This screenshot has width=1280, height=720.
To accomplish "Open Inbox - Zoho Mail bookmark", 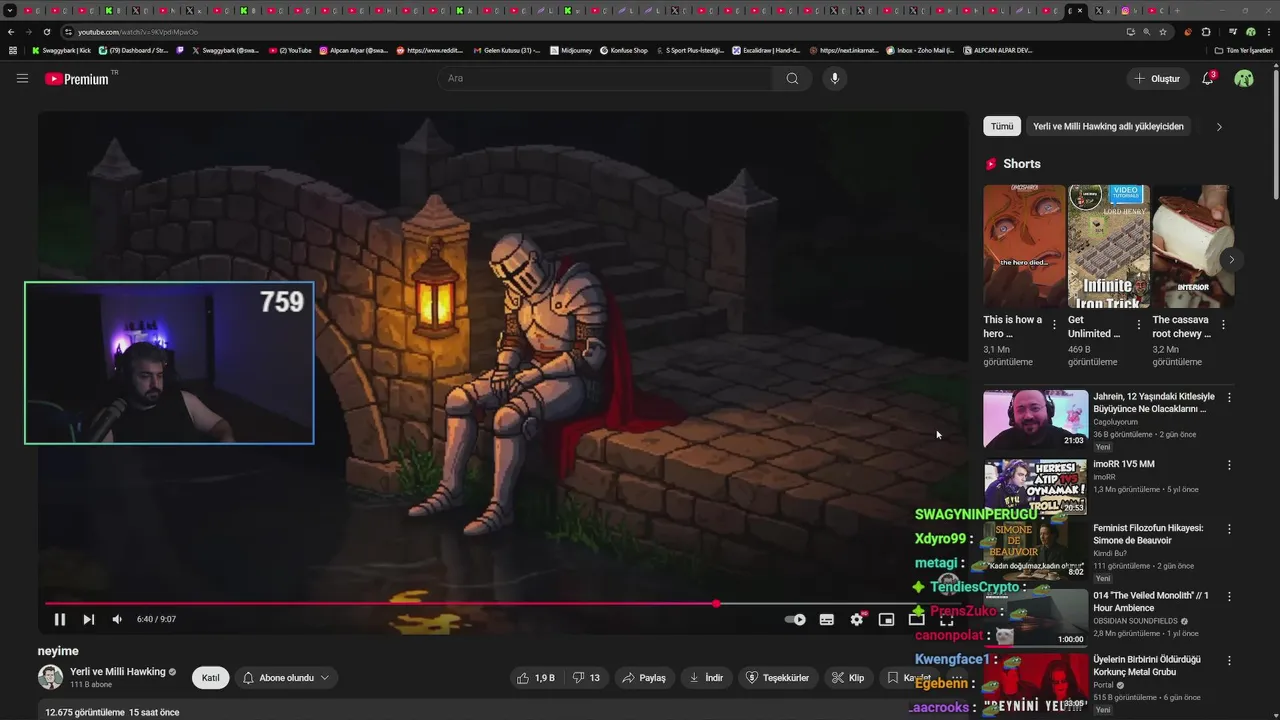I will pos(920,50).
